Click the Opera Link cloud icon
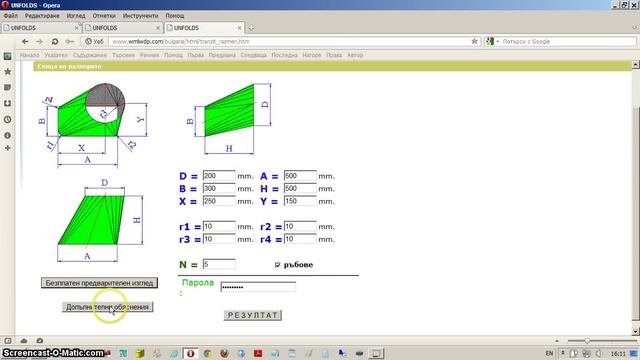This screenshot has height=360, width=640. coord(24,340)
